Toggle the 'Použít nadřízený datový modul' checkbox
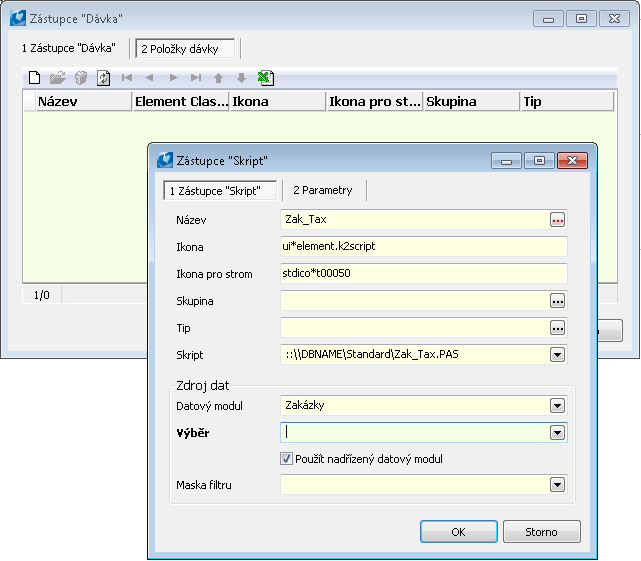 point(287,459)
